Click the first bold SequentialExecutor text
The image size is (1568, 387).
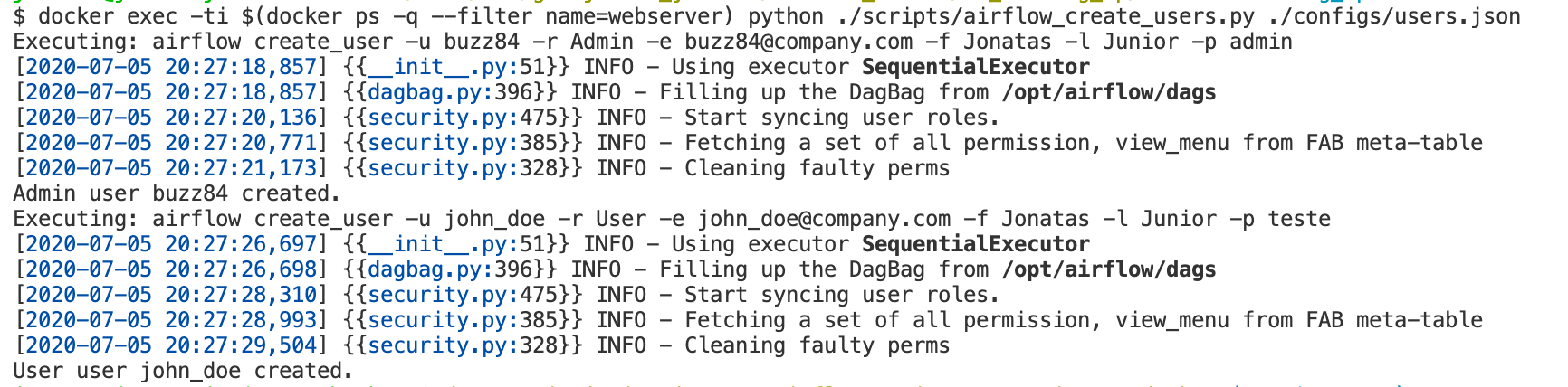(976, 67)
